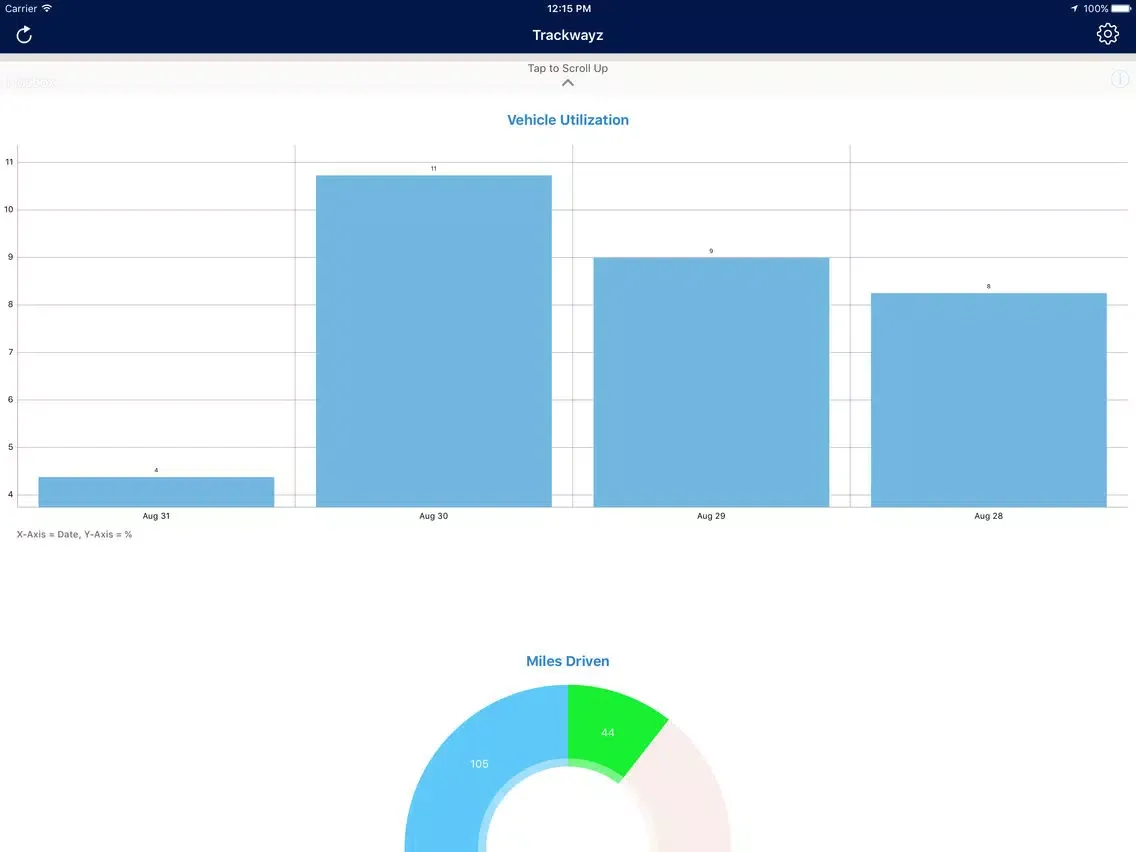Click 'Aug 29' axis label
The width and height of the screenshot is (1136, 852).
coord(711,516)
